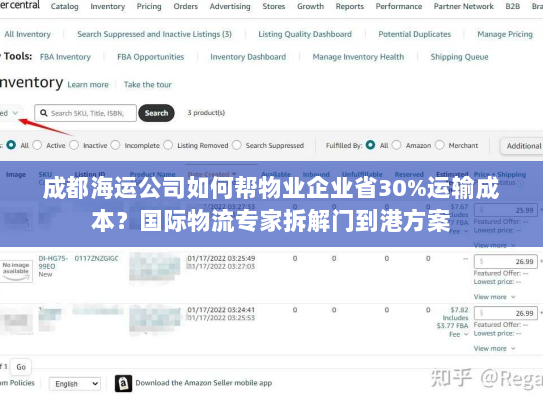Select Fulfilled By Merchant radio button
Viewport: 543px width, 408px height.
tap(439, 145)
